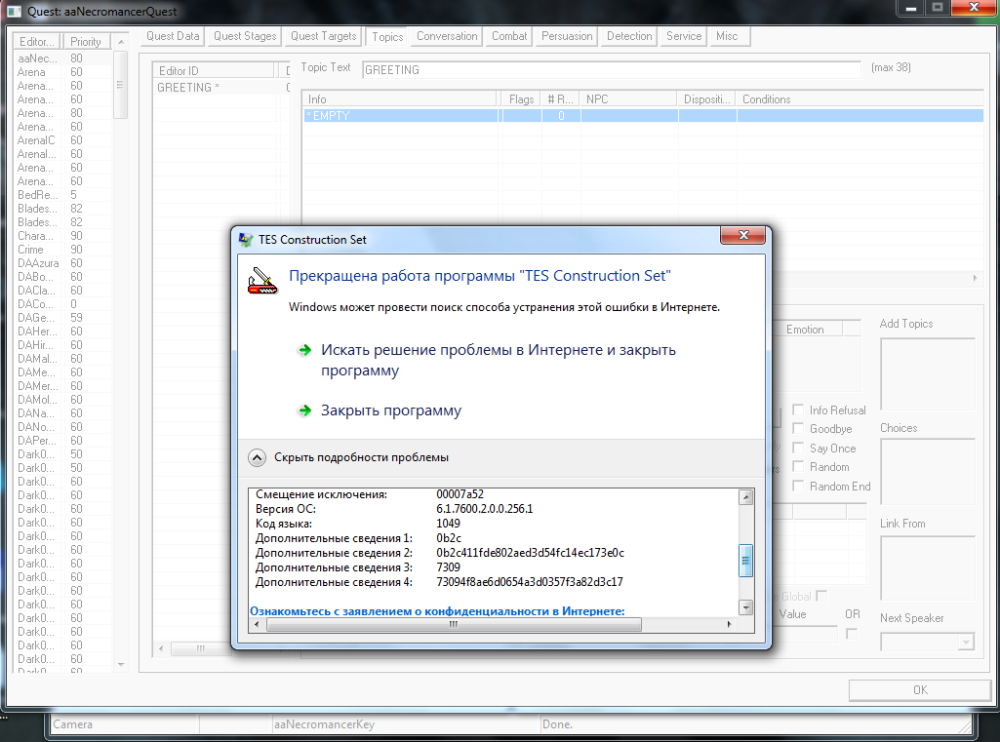Choose Искать решение проблемы в Интернете option
This screenshot has width=1000, height=742.
click(498, 360)
